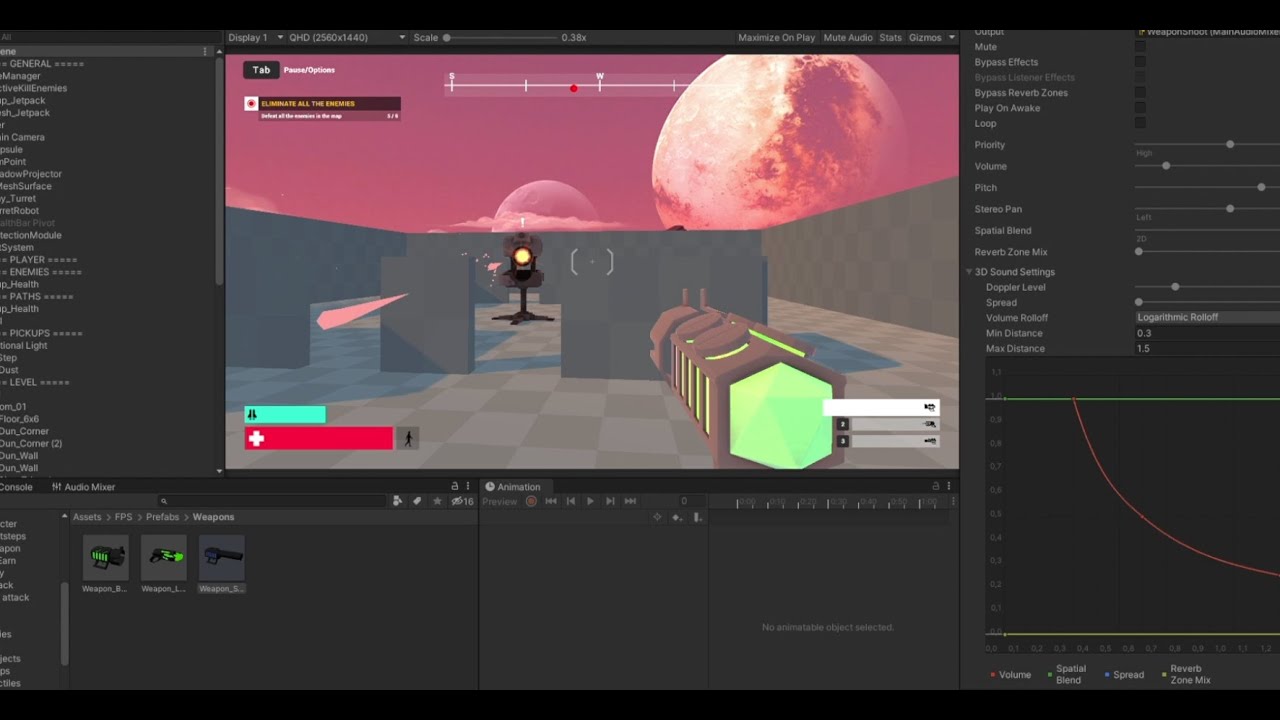The width and height of the screenshot is (1280, 720).
Task: Enable the Loop checkbox
Action: click(x=1140, y=123)
